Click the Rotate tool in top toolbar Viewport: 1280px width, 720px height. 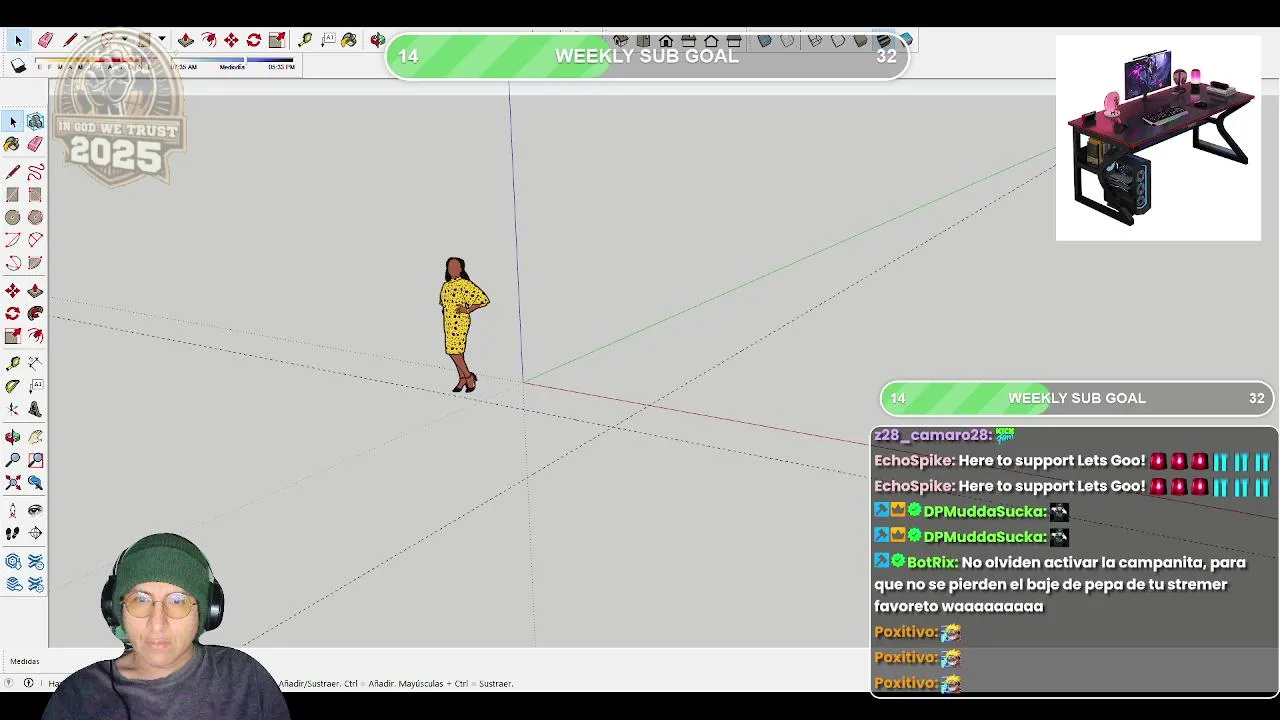[x=254, y=40]
